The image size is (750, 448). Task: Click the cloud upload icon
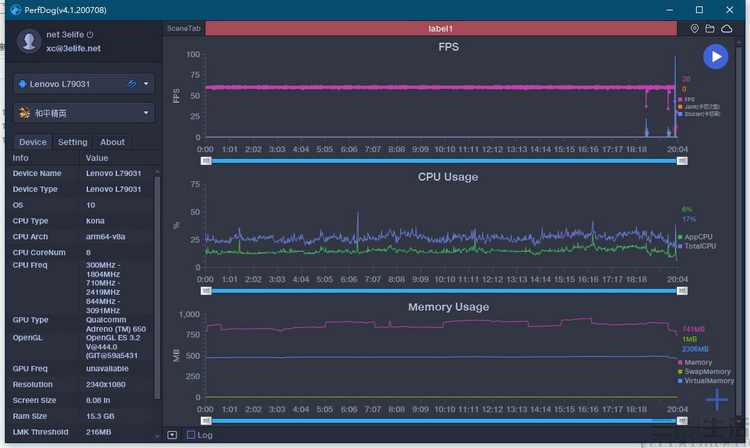point(727,29)
